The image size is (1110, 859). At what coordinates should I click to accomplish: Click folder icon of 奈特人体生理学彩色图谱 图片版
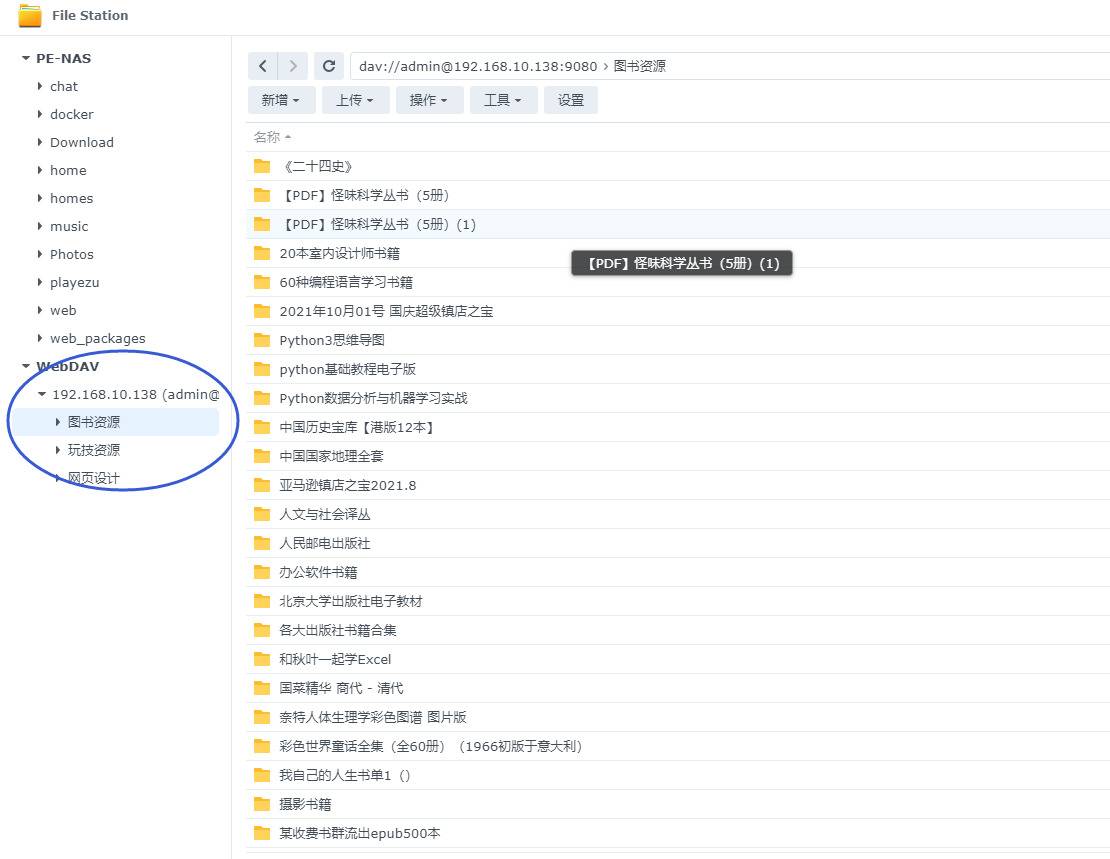(x=262, y=717)
